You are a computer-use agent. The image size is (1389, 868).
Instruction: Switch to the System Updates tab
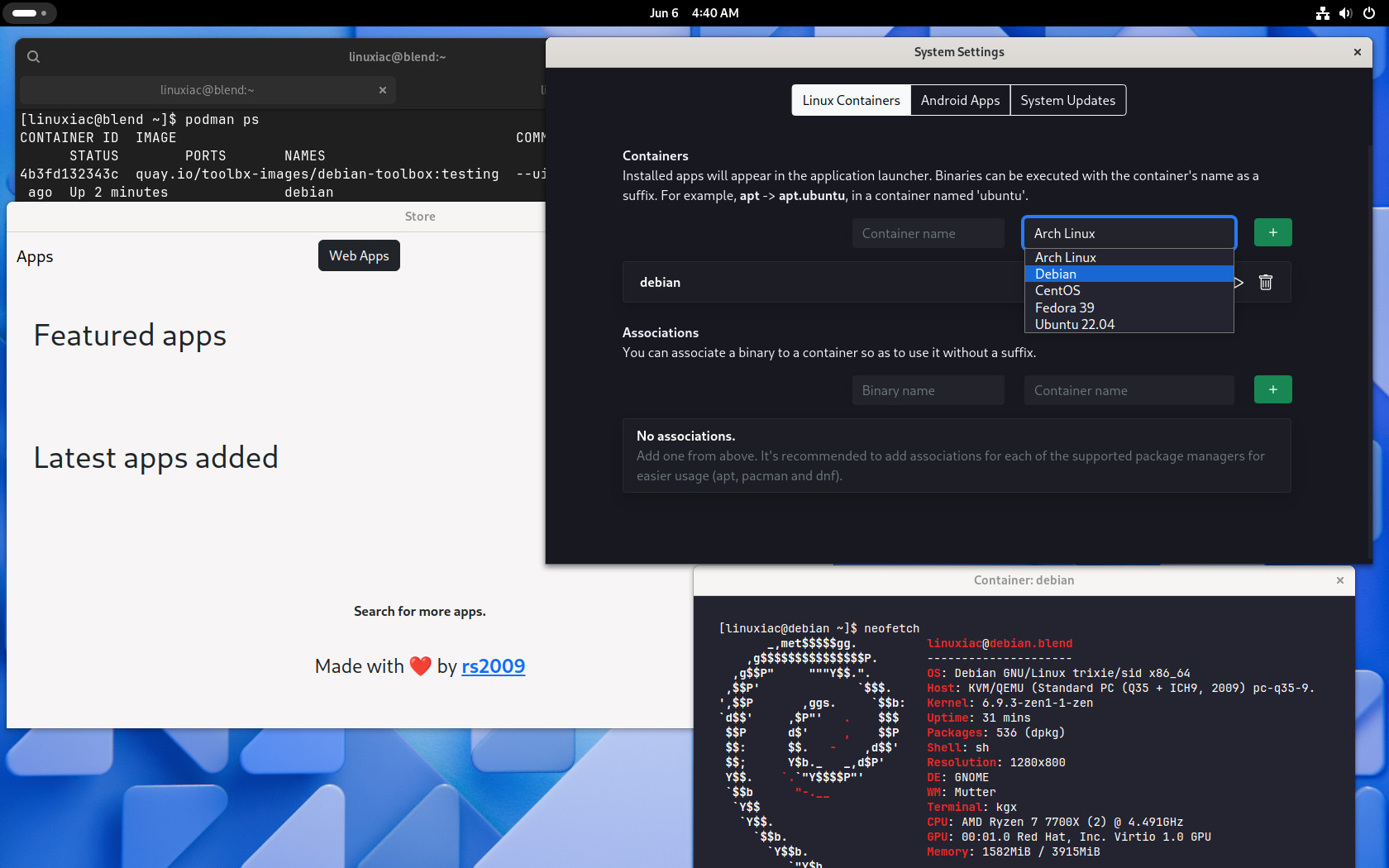tap(1067, 100)
